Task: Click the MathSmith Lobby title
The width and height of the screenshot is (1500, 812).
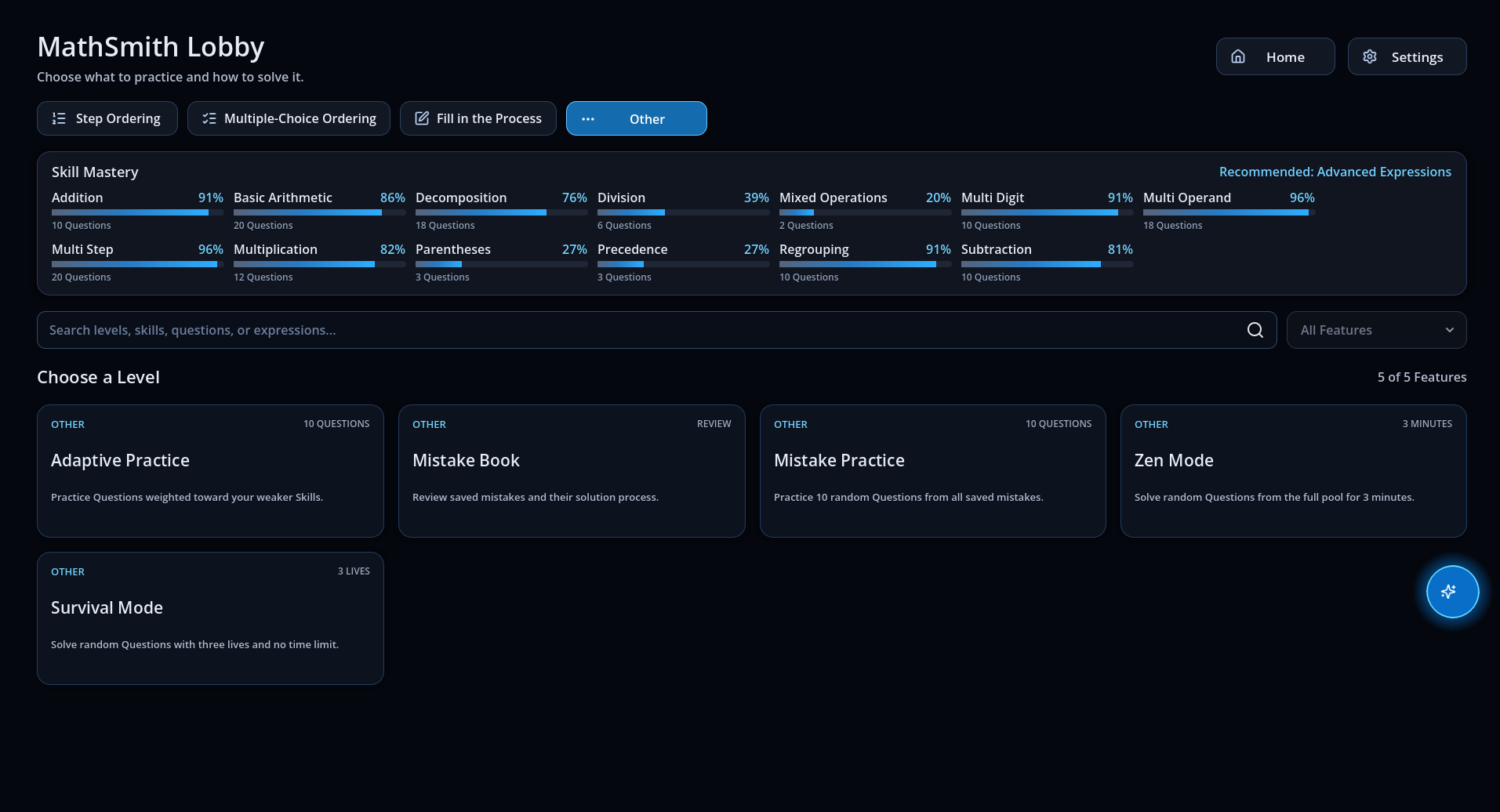Action: (x=151, y=47)
